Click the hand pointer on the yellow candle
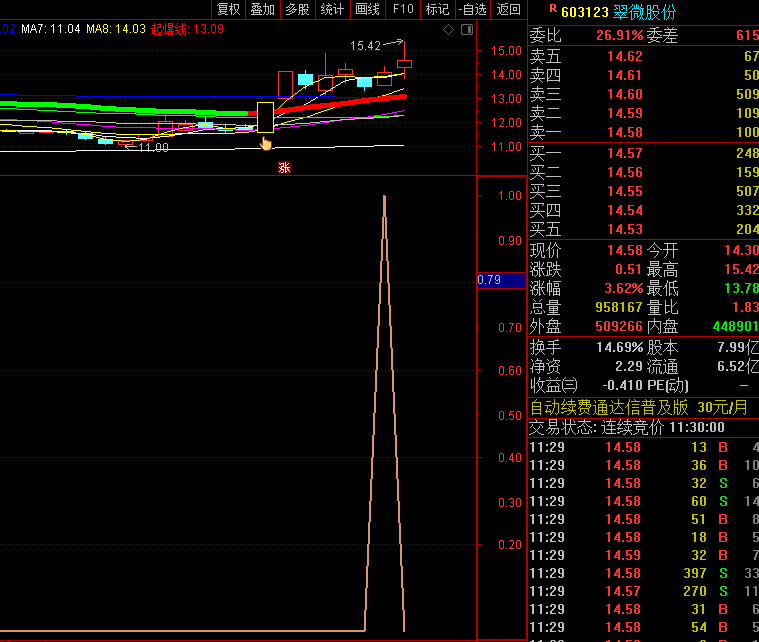 [266, 143]
